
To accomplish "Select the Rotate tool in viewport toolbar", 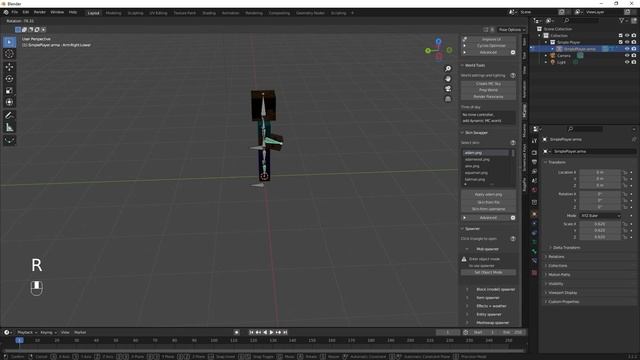I will point(9,78).
